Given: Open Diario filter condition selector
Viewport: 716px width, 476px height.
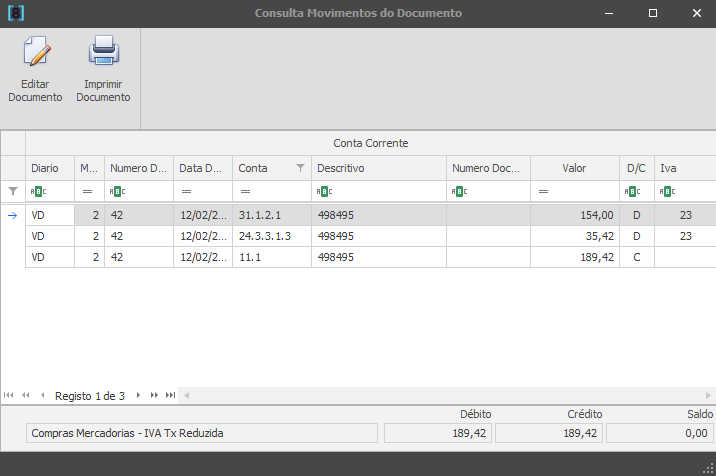Looking at the screenshot, I should pyautogui.click(x=37, y=191).
